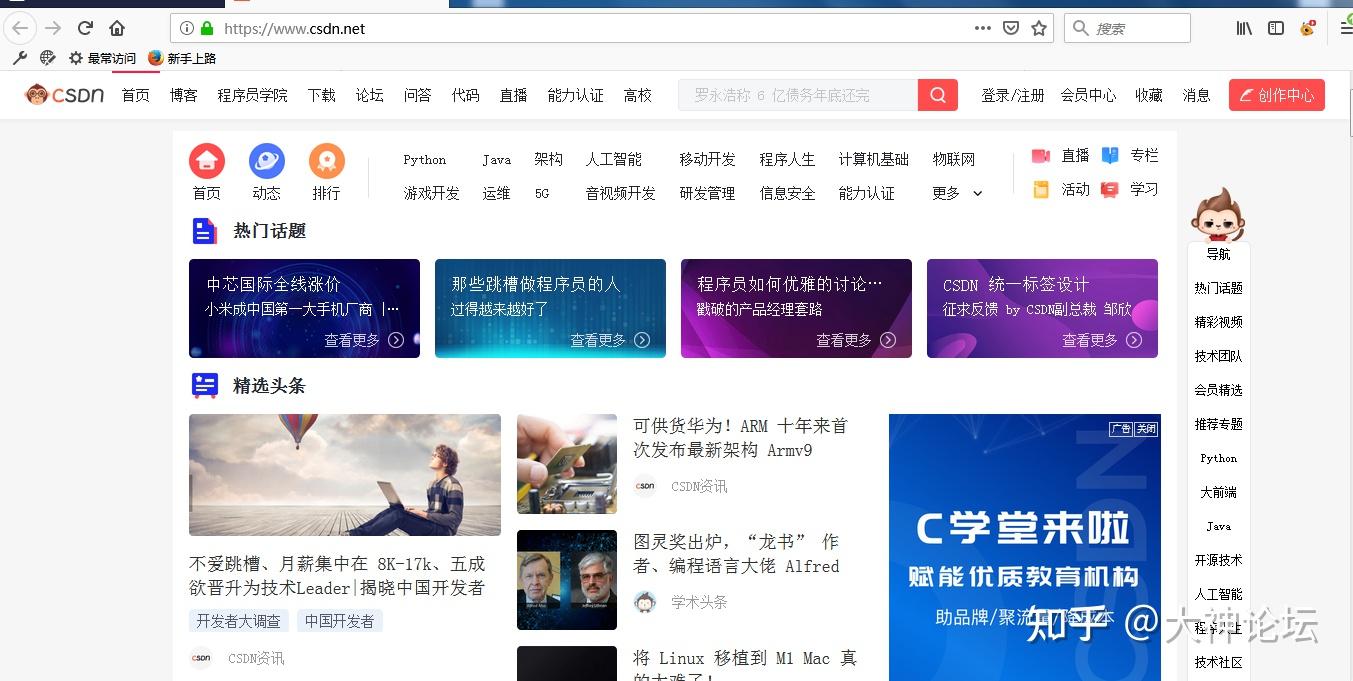Click the wrench icon in the bookmarks bar
The height and width of the screenshot is (681, 1353).
pos(19,58)
